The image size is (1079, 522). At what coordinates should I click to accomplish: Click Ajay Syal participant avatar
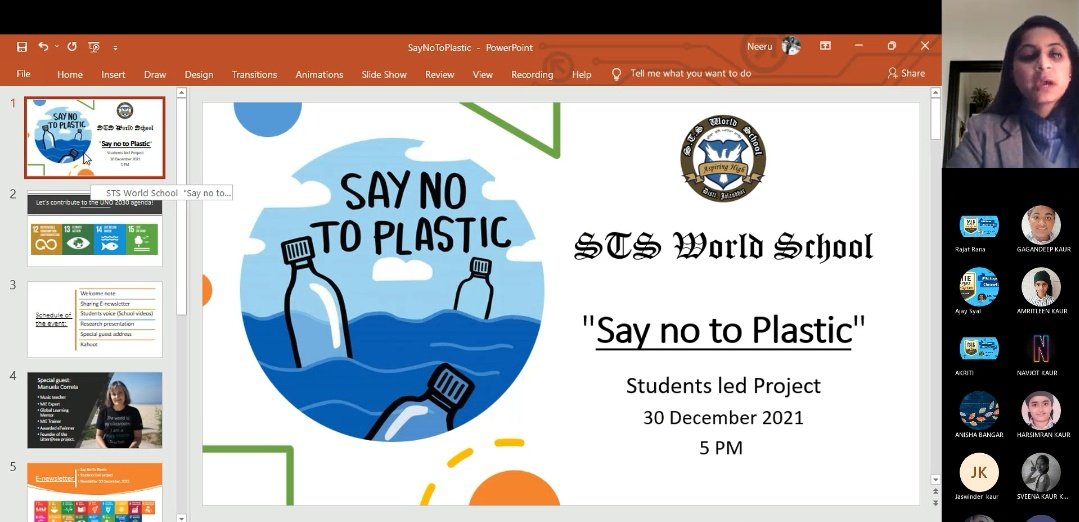click(x=979, y=287)
